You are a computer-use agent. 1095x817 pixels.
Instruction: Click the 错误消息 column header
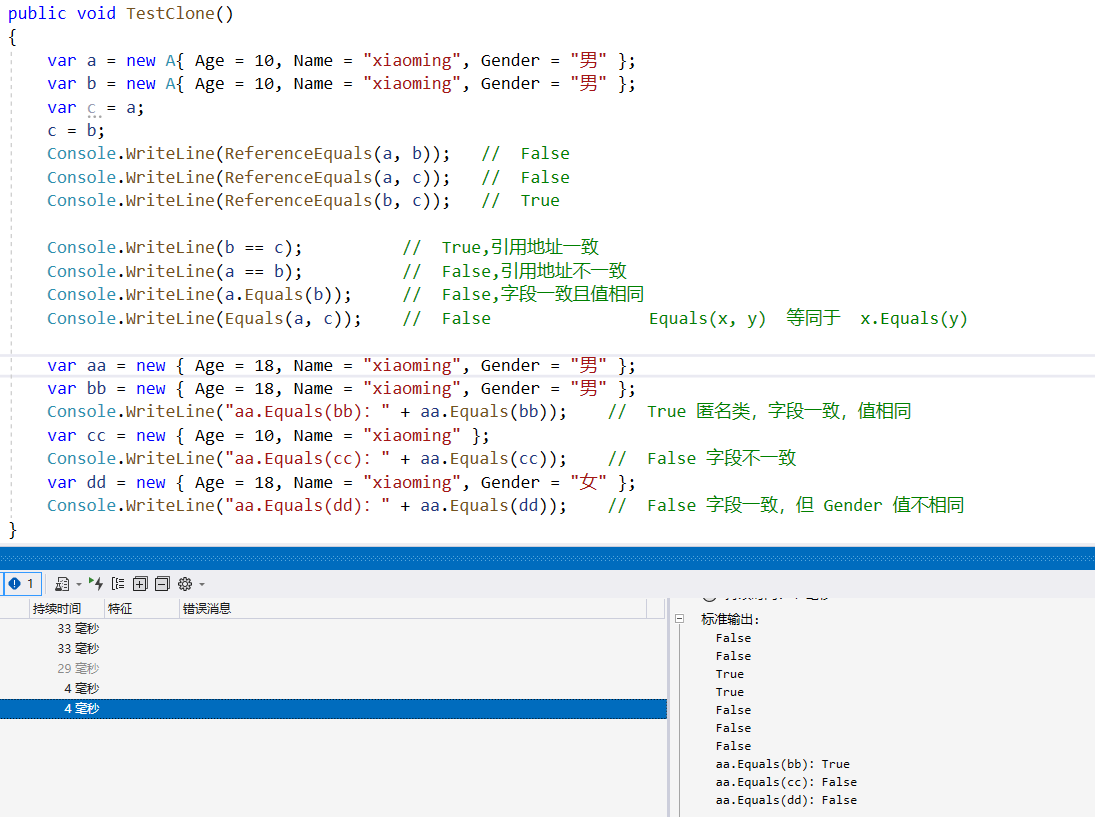[206, 608]
